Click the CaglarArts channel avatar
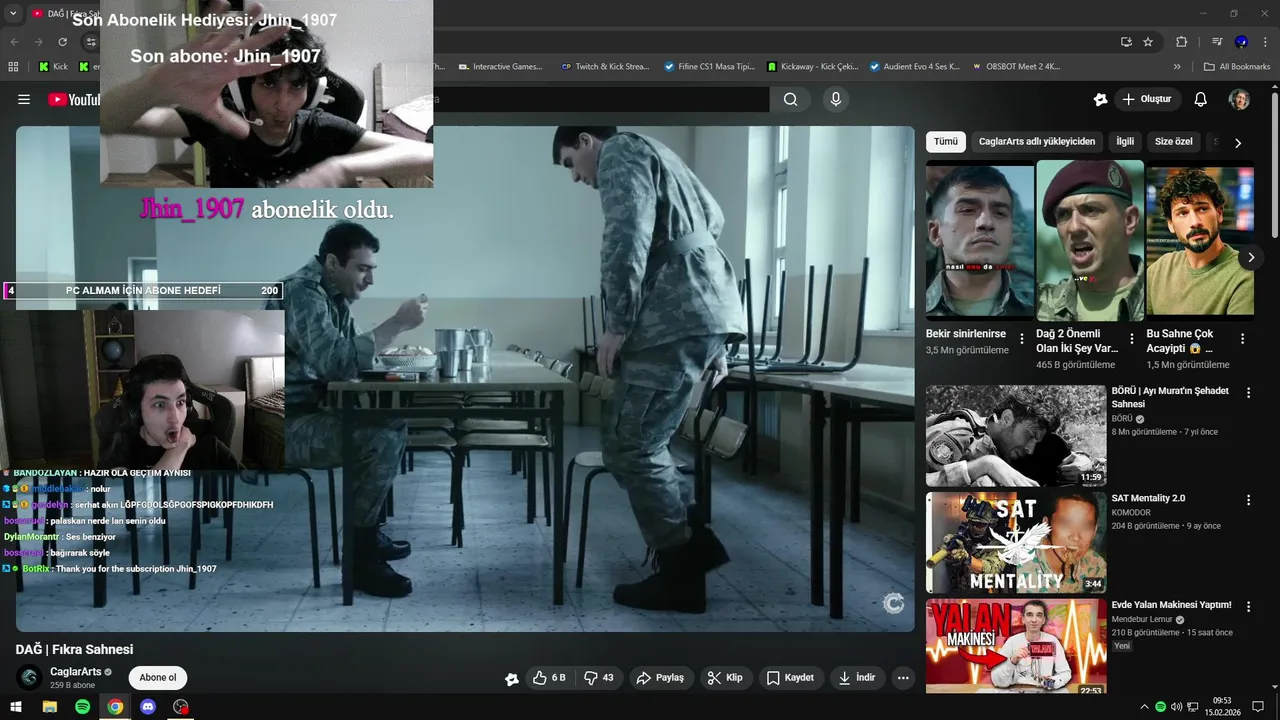 tap(30, 678)
